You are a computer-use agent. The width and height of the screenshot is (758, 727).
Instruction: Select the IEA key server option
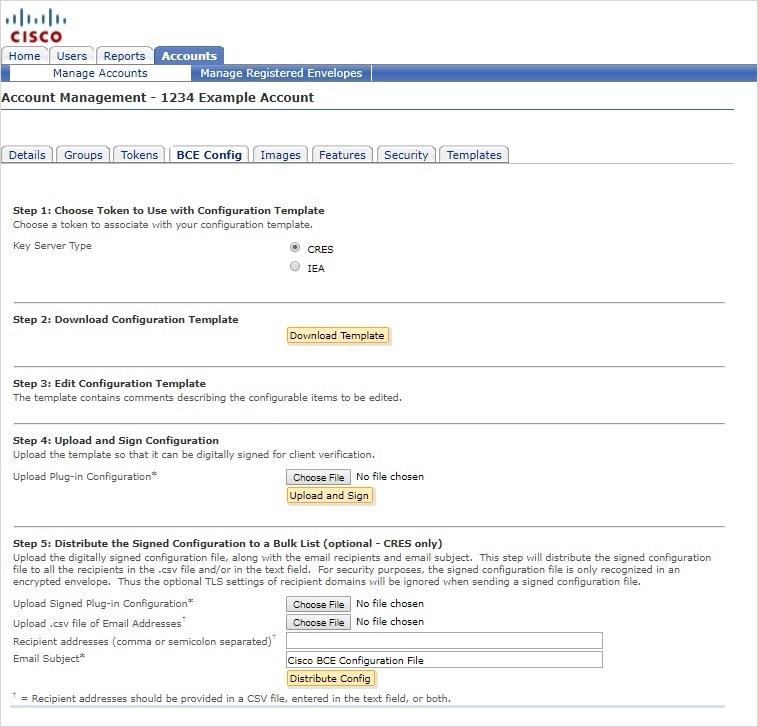(x=295, y=267)
